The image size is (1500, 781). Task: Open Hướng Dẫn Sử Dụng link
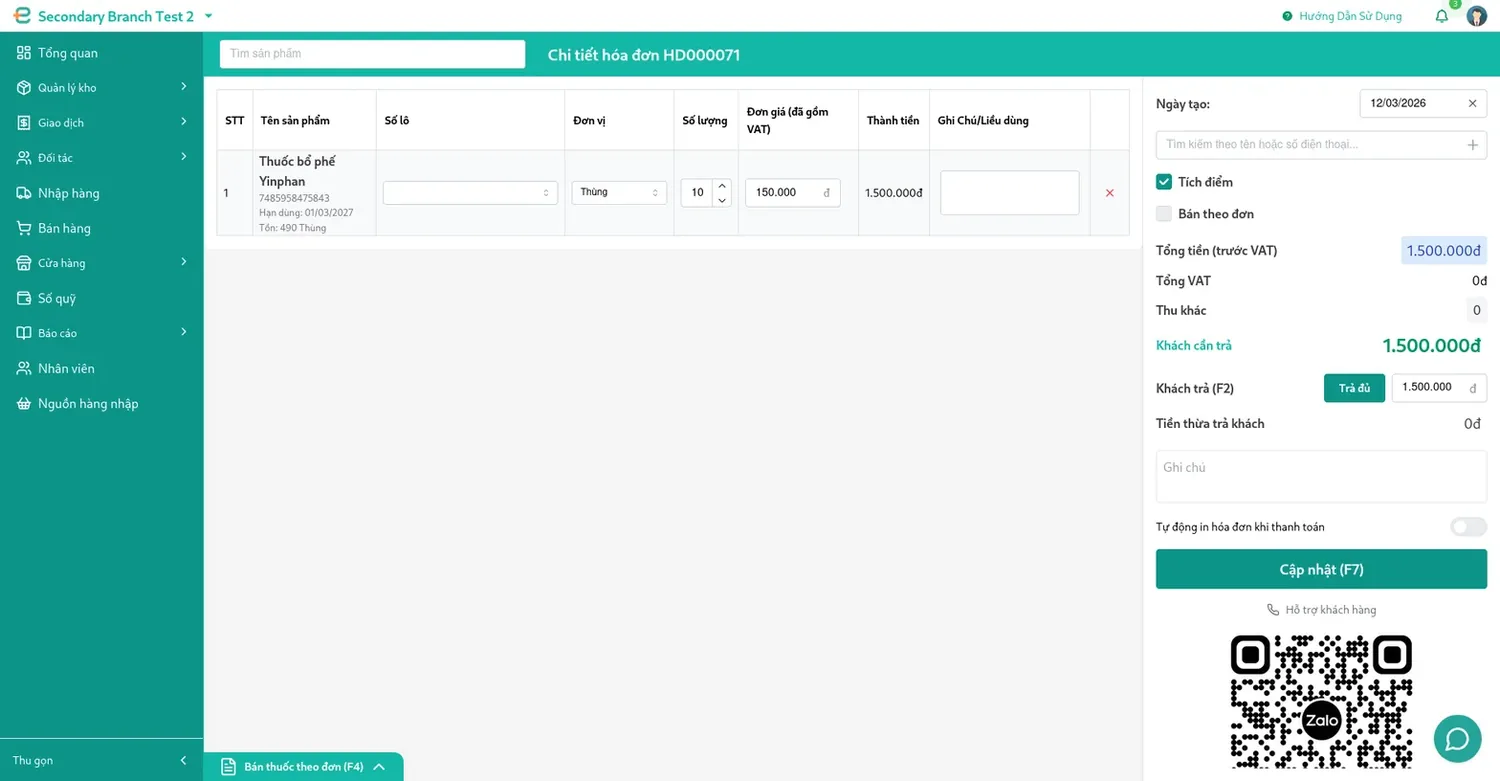[x=1350, y=16]
